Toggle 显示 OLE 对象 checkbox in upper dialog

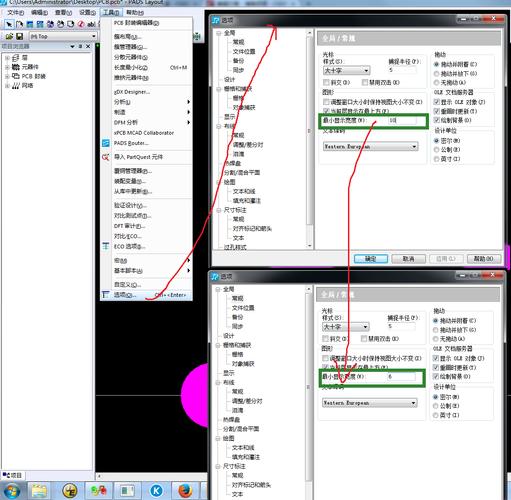click(x=436, y=102)
